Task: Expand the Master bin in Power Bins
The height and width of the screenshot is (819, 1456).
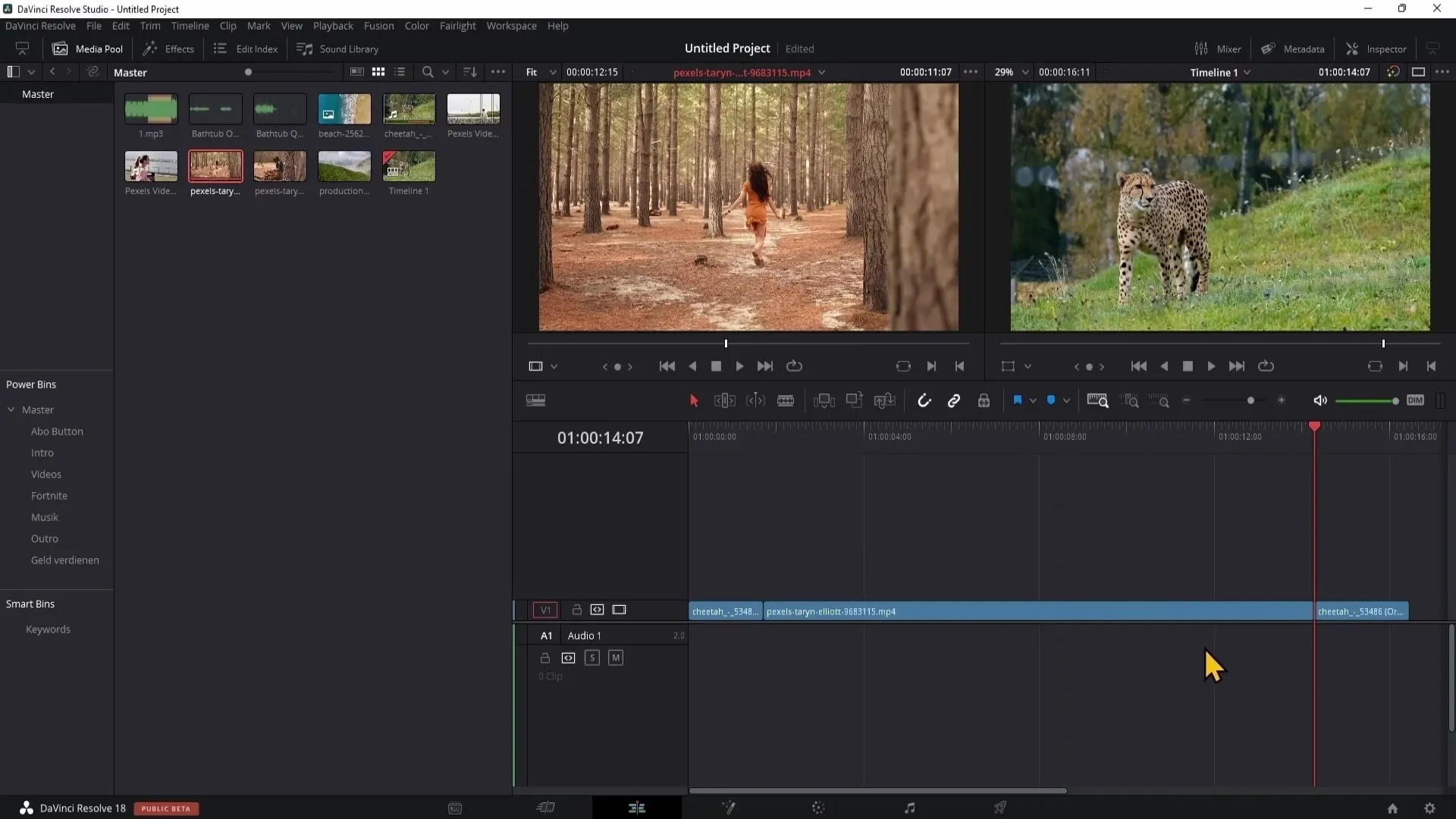Action: [10, 409]
